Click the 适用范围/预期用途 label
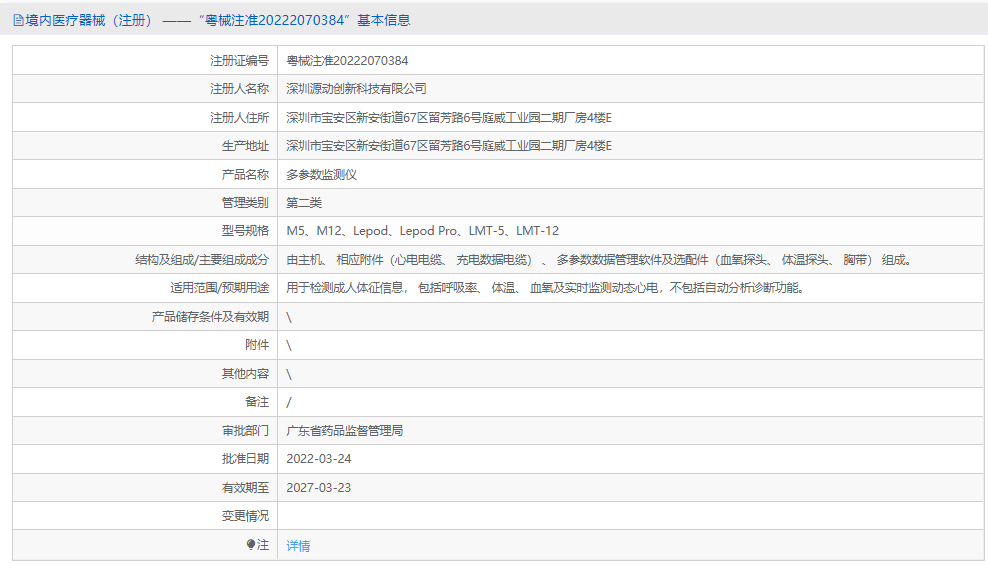The image size is (988, 568). point(220,288)
